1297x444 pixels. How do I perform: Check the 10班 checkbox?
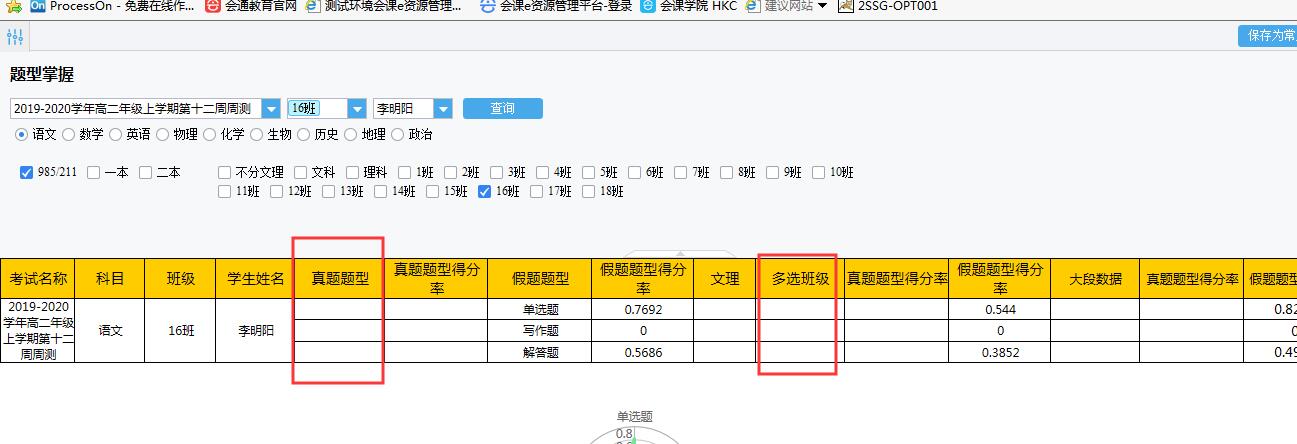point(818,172)
